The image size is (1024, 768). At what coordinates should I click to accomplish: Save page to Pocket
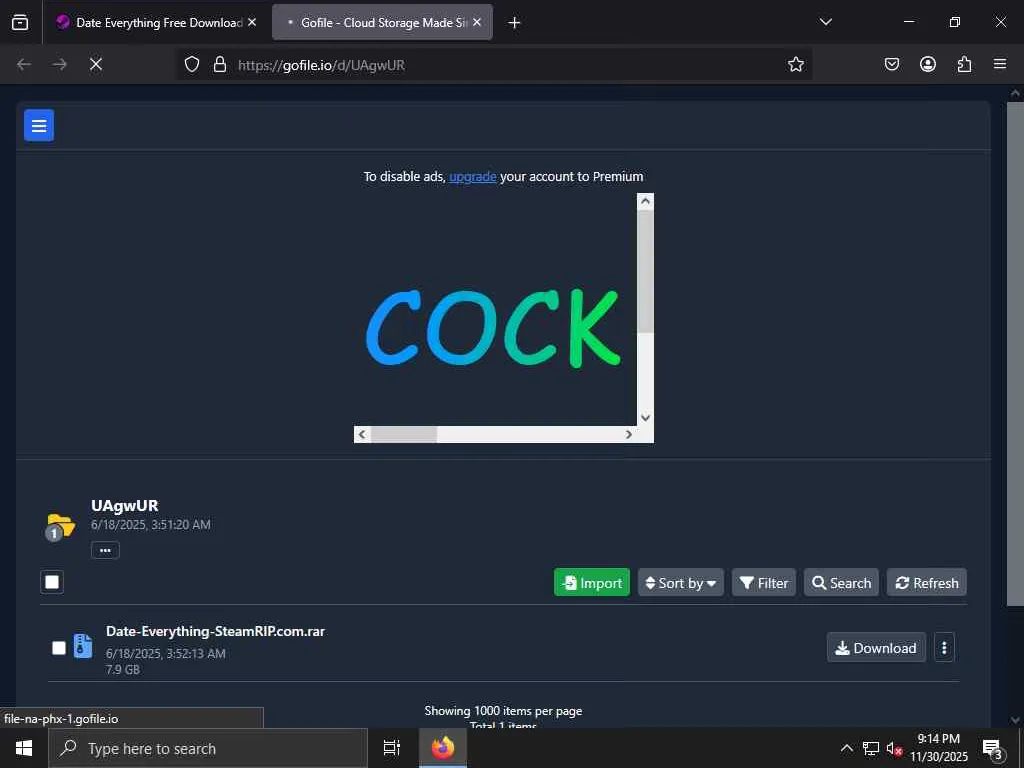(x=891, y=64)
